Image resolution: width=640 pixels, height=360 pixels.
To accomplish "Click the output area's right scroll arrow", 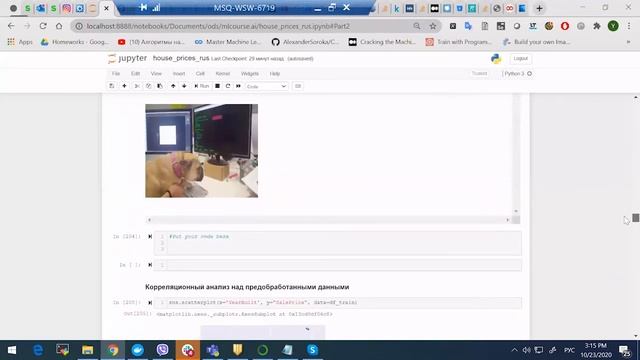I will [x=508, y=220].
